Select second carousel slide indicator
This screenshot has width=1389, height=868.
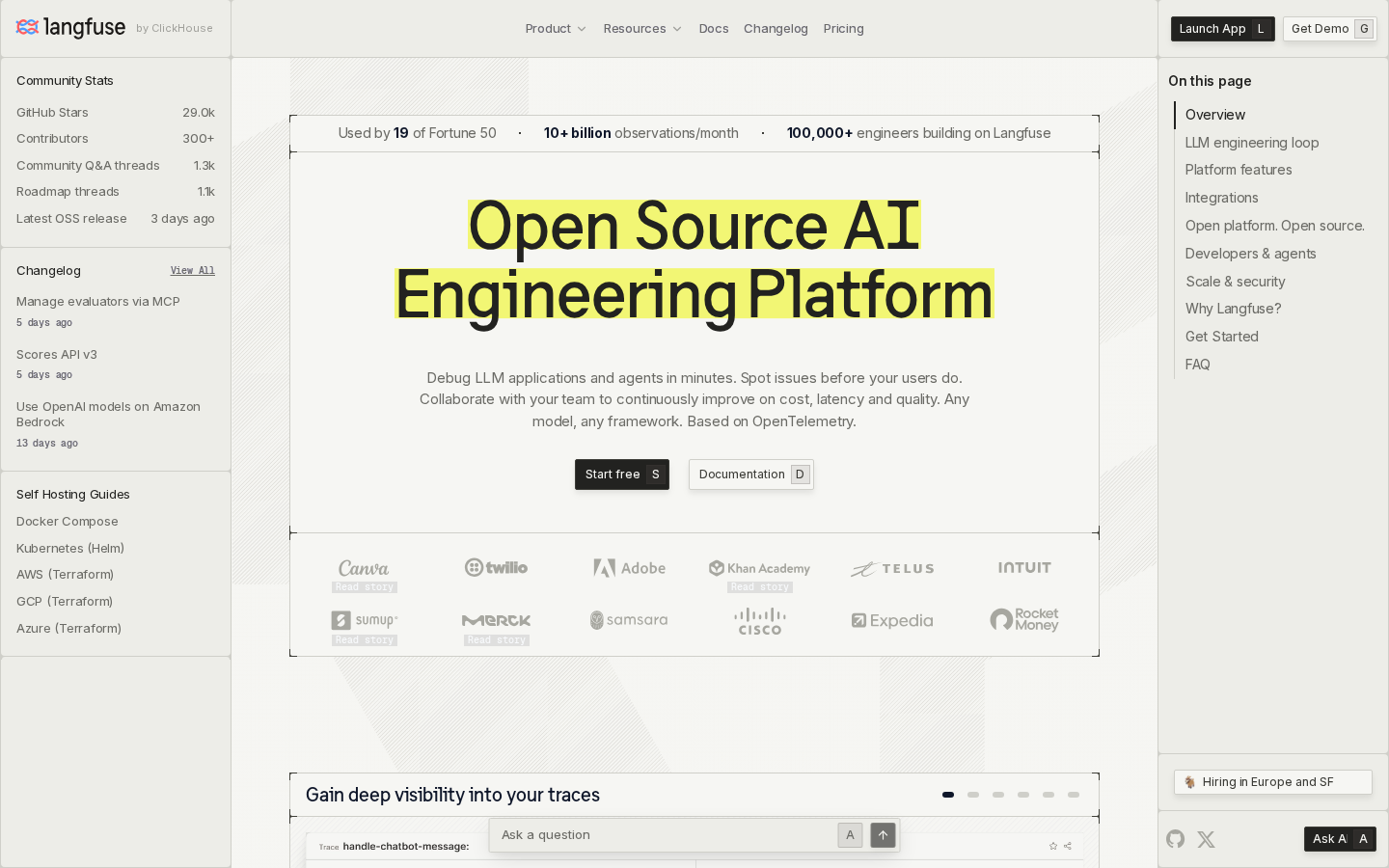coord(973,795)
